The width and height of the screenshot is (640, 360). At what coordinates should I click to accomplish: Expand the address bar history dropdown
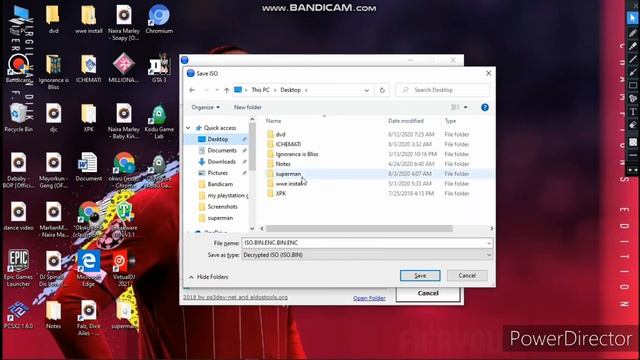(x=367, y=90)
